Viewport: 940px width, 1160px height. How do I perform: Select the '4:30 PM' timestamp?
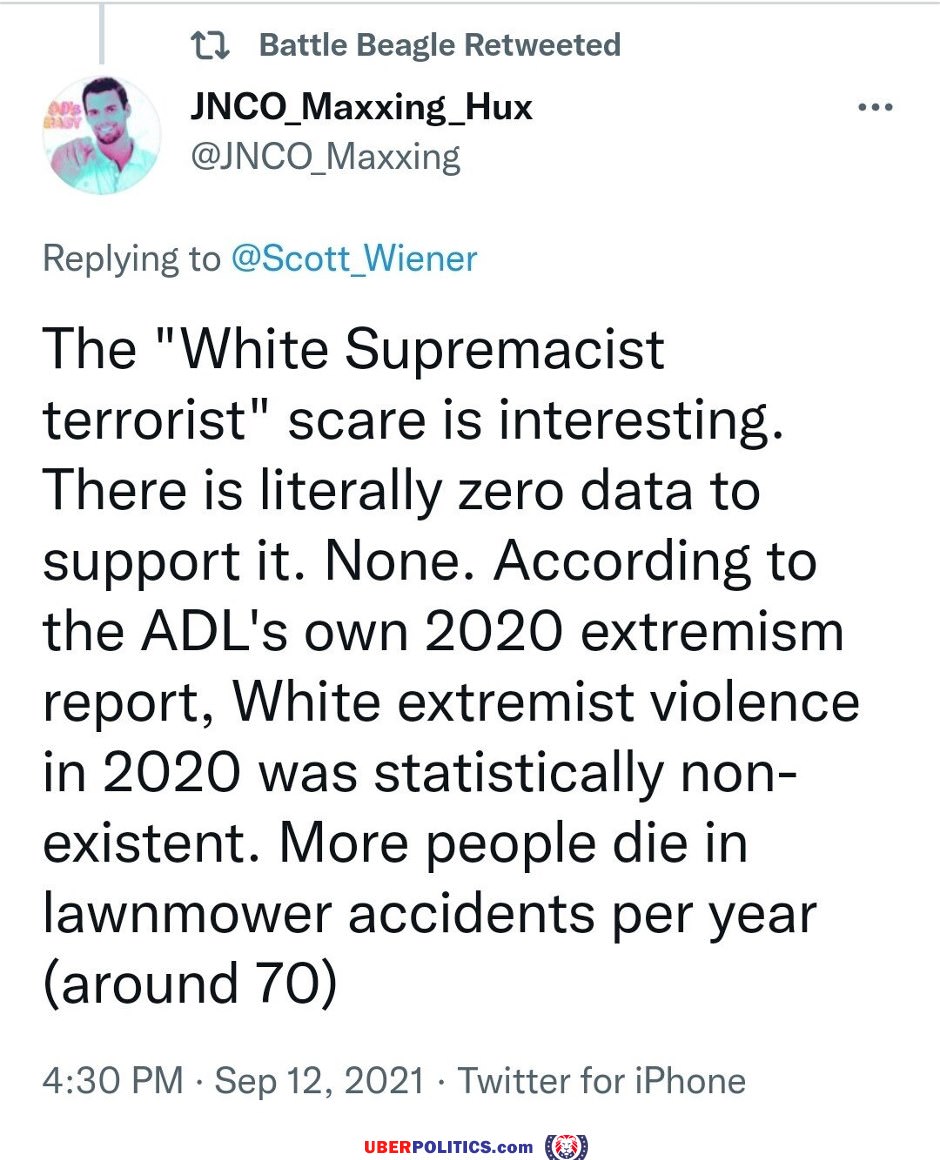coord(113,1080)
